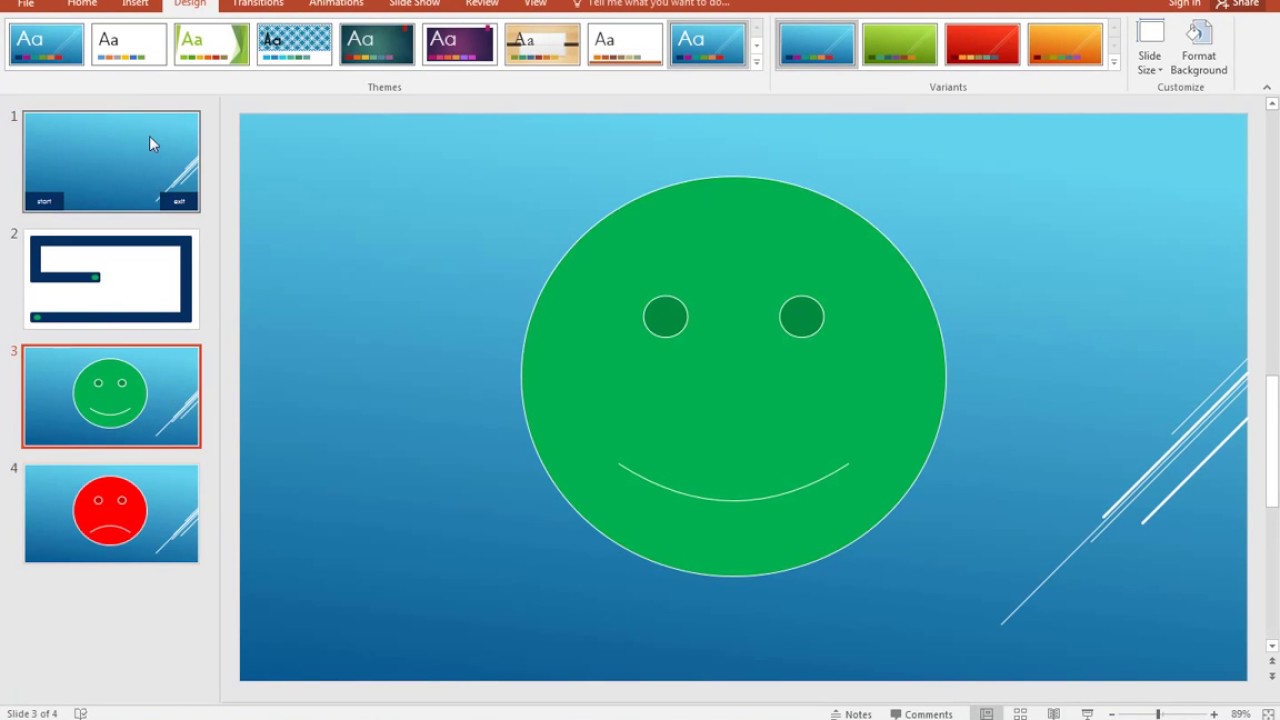Screen dimensions: 1280x720
Task: Click the zoom slider handle
Action: (x=1158, y=714)
